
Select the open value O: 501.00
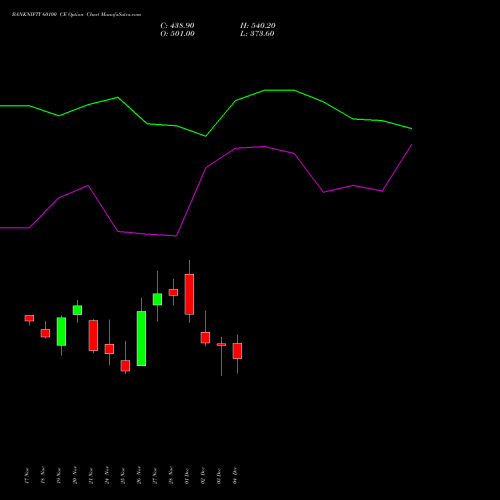pos(177,34)
